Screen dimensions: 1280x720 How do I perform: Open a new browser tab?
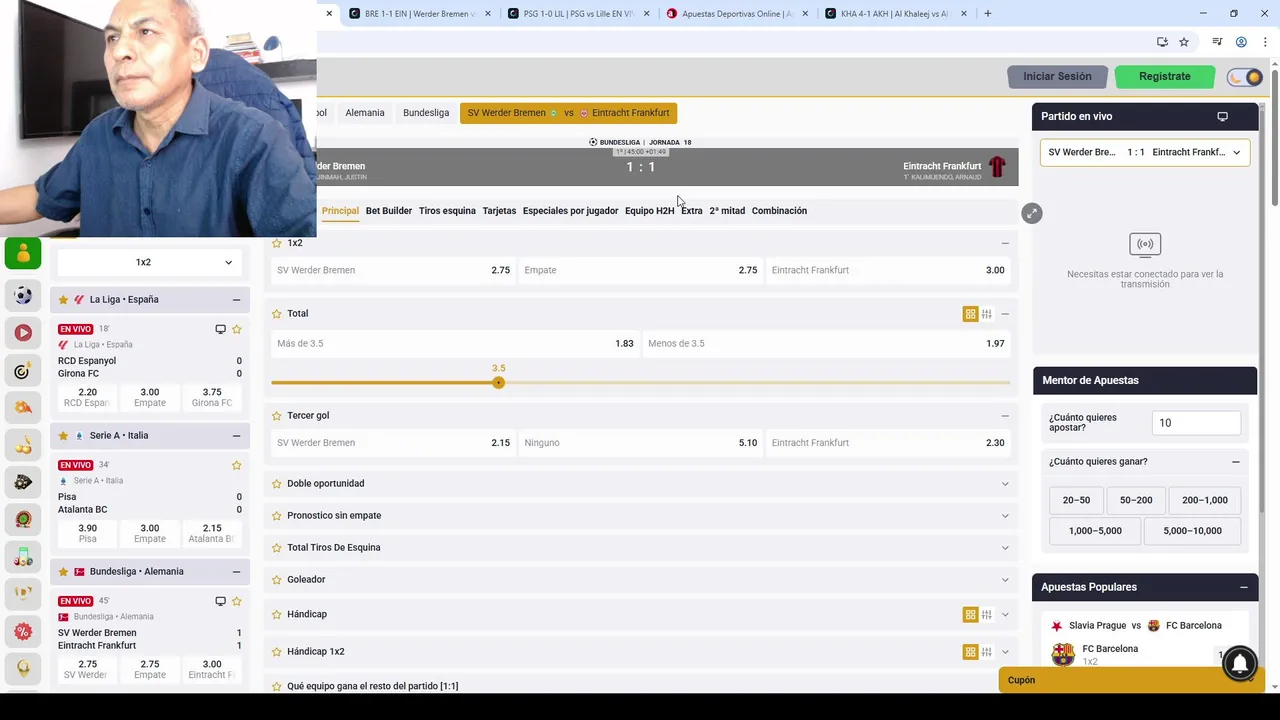[988, 13]
